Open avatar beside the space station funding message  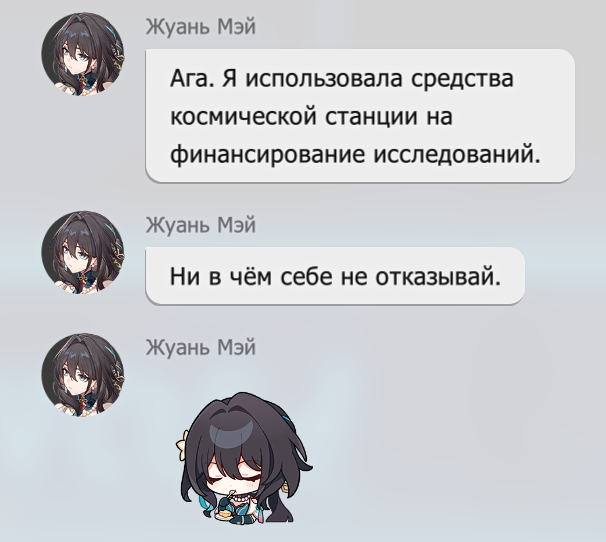pos(83,54)
